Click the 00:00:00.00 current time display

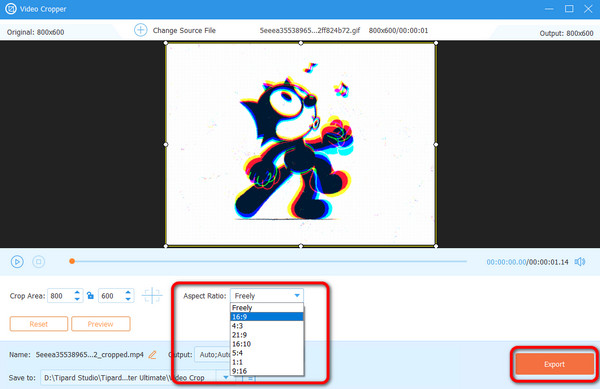click(x=506, y=262)
